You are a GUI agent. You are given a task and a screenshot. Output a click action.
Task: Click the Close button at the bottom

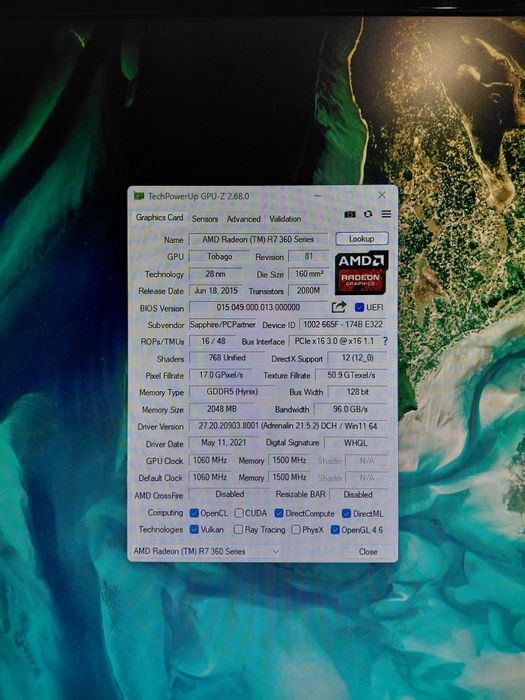[368, 552]
